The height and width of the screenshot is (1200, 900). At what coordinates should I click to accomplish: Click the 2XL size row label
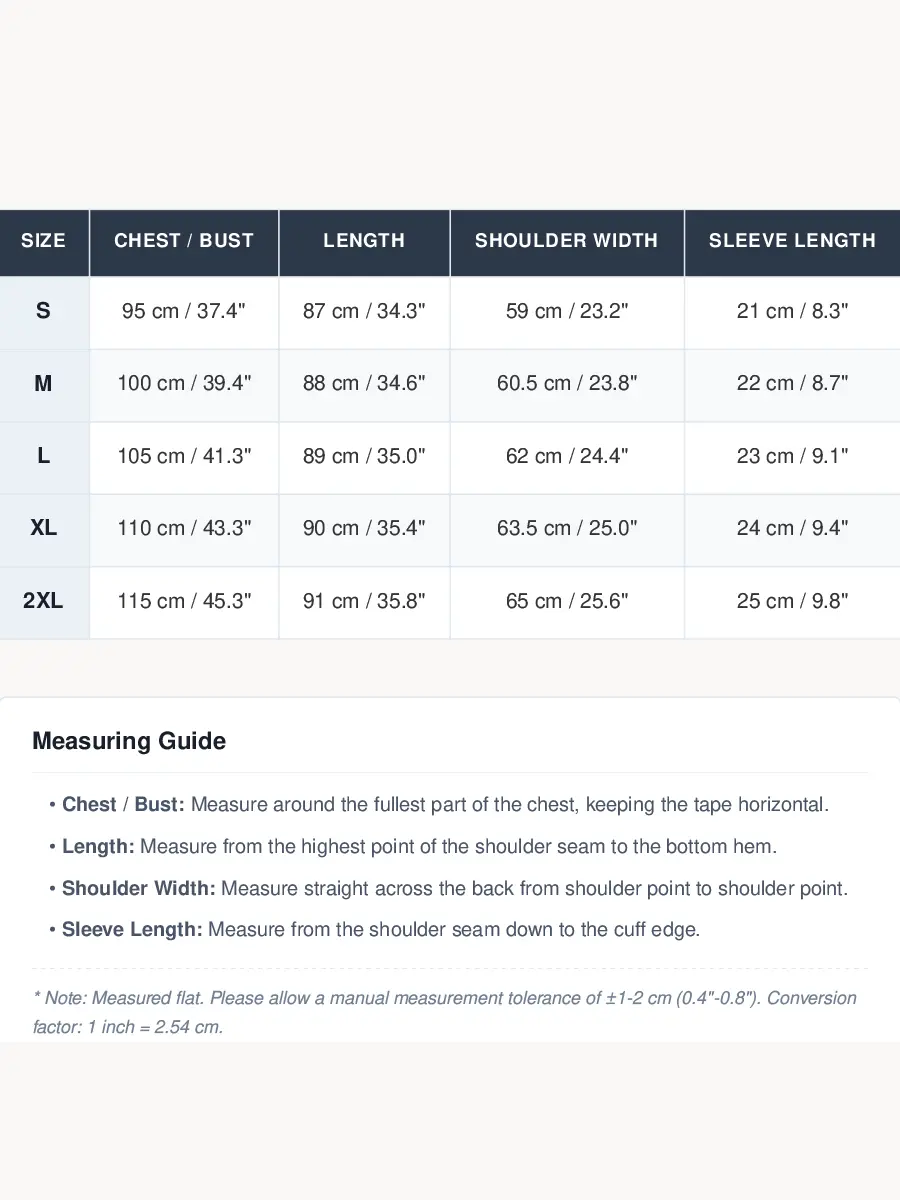[x=44, y=602]
